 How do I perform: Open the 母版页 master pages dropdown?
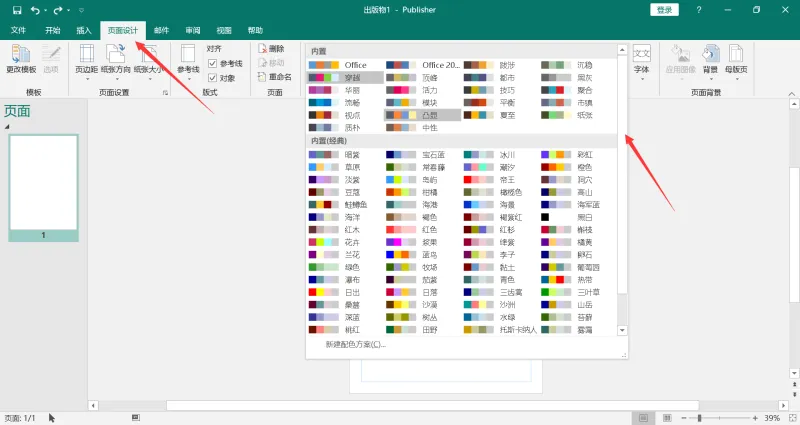pos(736,62)
